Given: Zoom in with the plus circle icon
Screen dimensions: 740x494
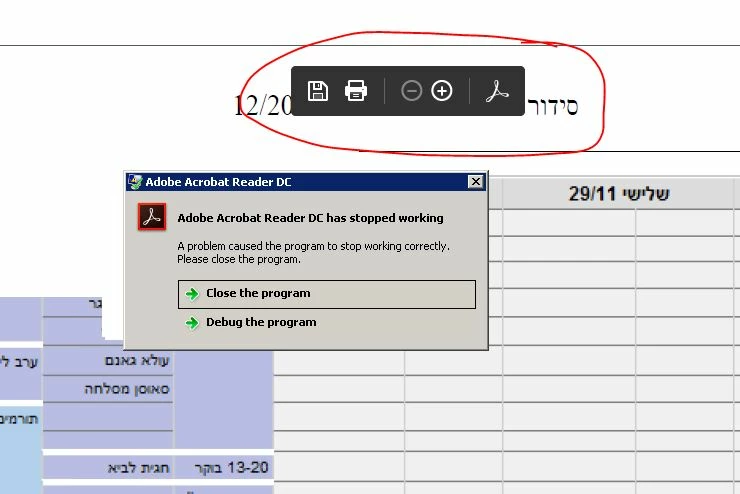Looking at the screenshot, I should [x=442, y=91].
